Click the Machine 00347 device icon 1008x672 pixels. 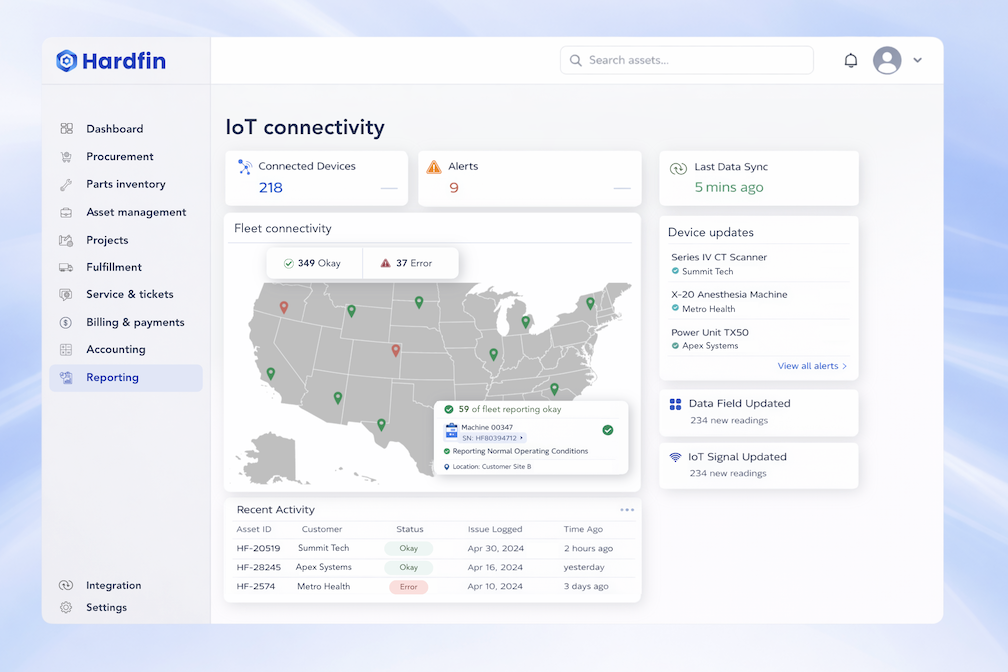pos(452,430)
